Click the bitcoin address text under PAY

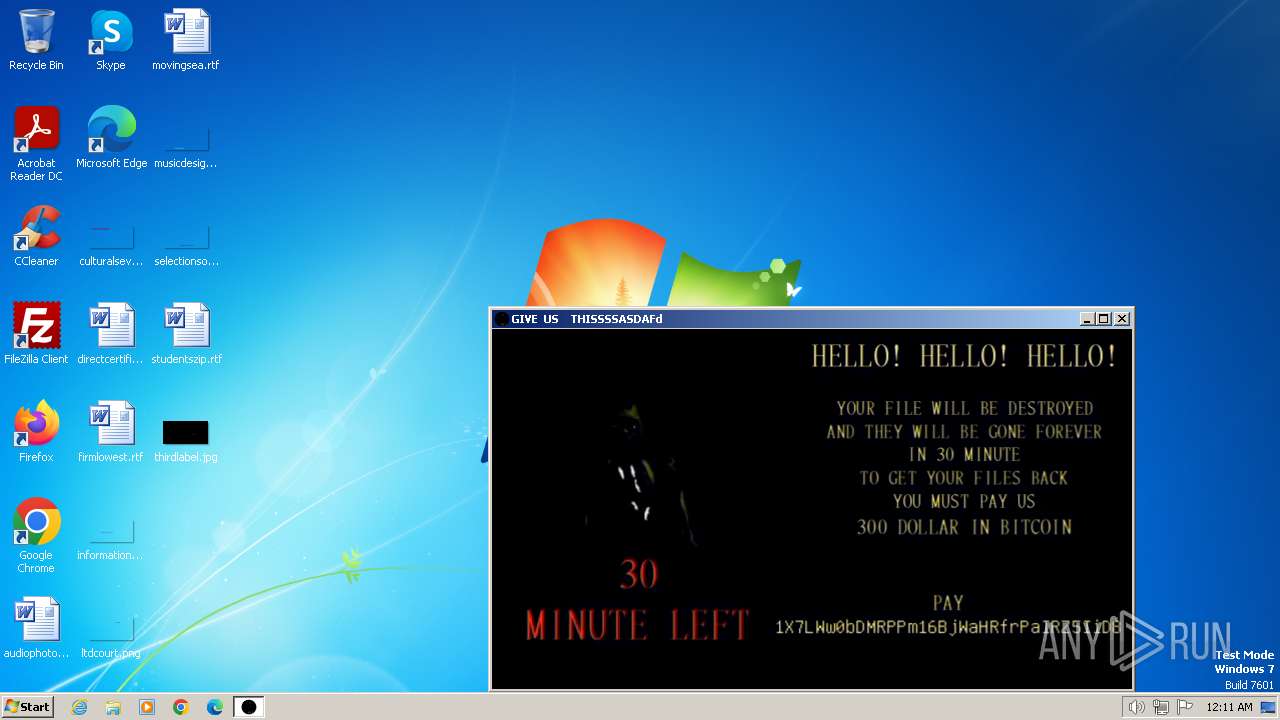(x=948, y=628)
